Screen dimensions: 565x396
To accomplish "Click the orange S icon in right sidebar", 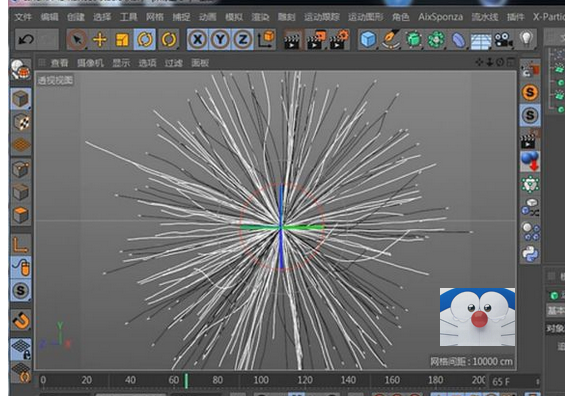I will click(530, 93).
